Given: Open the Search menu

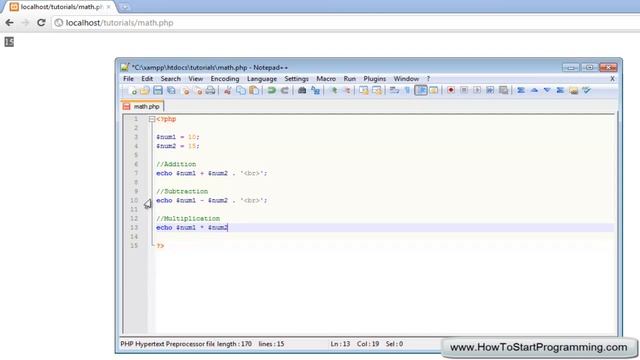Looking at the screenshot, I should tap(171, 79).
